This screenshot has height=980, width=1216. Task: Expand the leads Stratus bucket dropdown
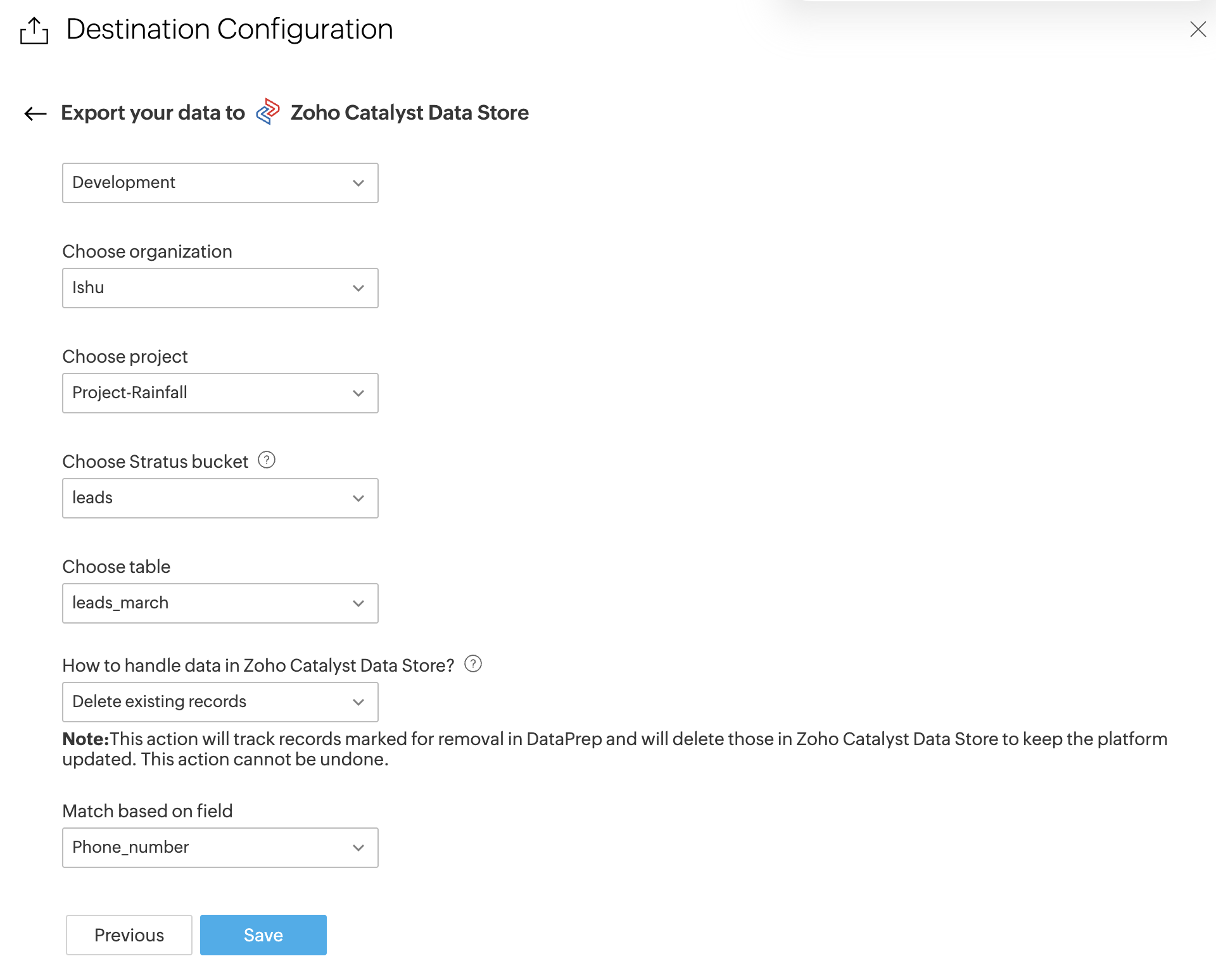click(x=220, y=498)
